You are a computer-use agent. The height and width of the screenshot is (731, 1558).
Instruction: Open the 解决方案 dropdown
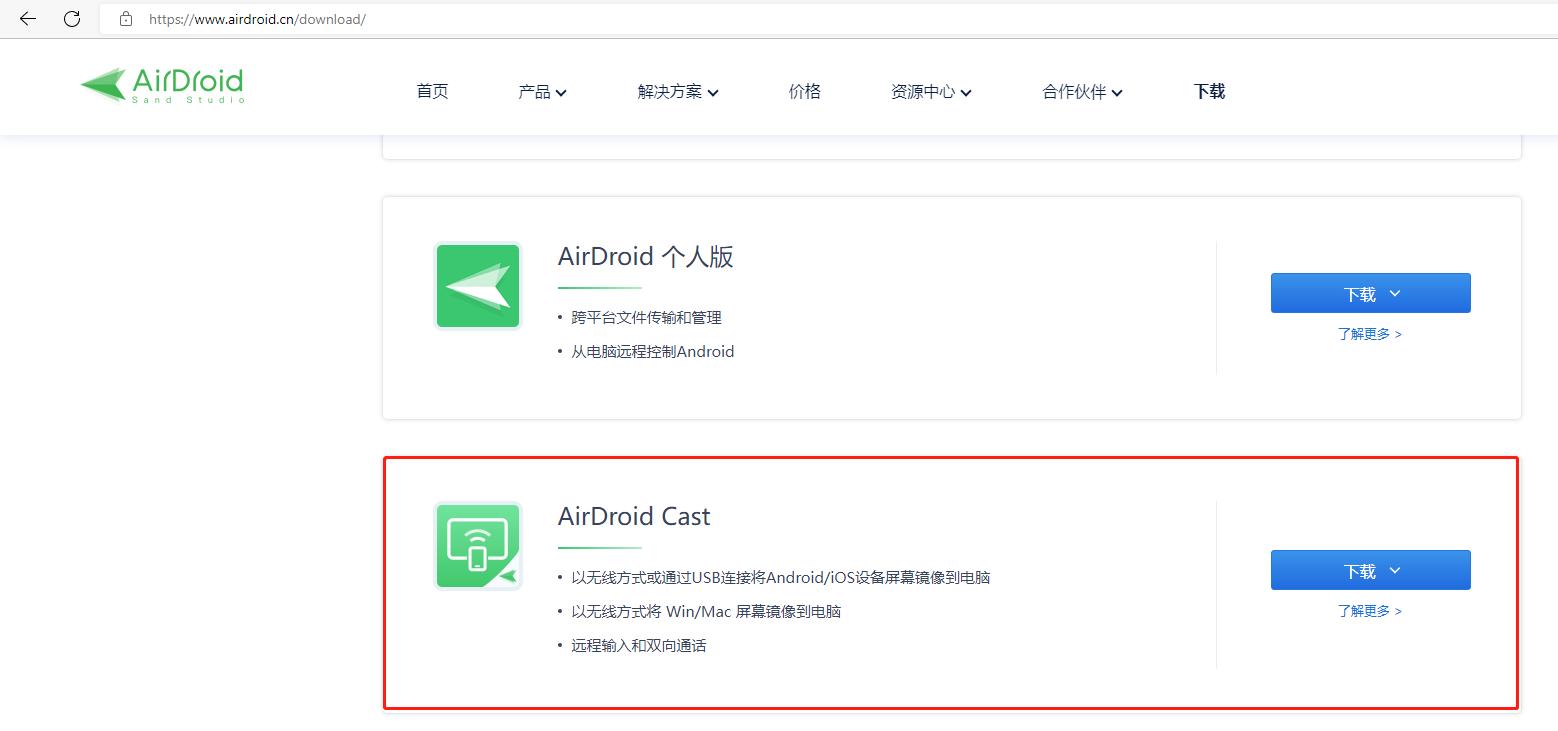pos(677,91)
